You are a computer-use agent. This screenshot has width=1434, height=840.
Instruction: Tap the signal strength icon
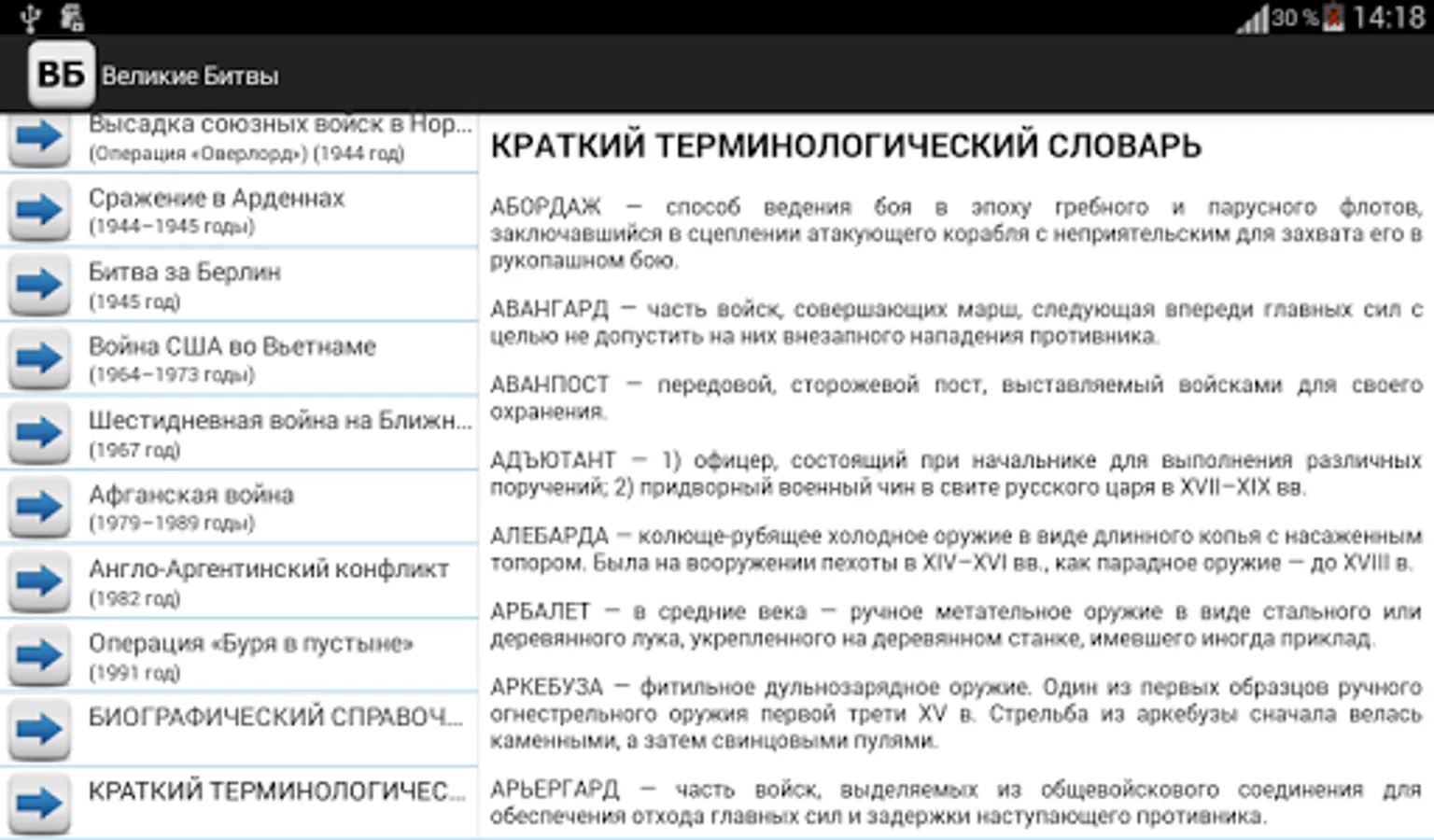click(x=1253, y=19)
